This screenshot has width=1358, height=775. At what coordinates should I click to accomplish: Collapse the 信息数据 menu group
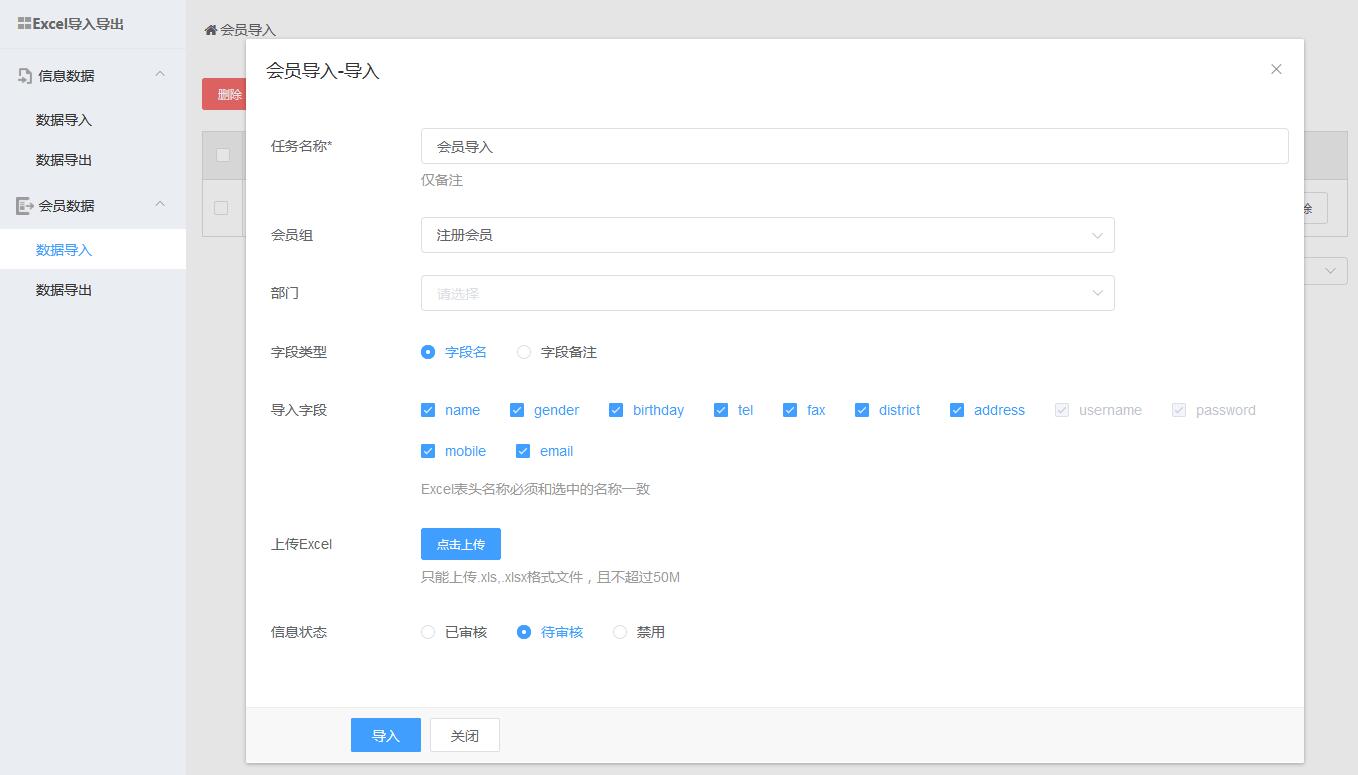click(160, 75)
